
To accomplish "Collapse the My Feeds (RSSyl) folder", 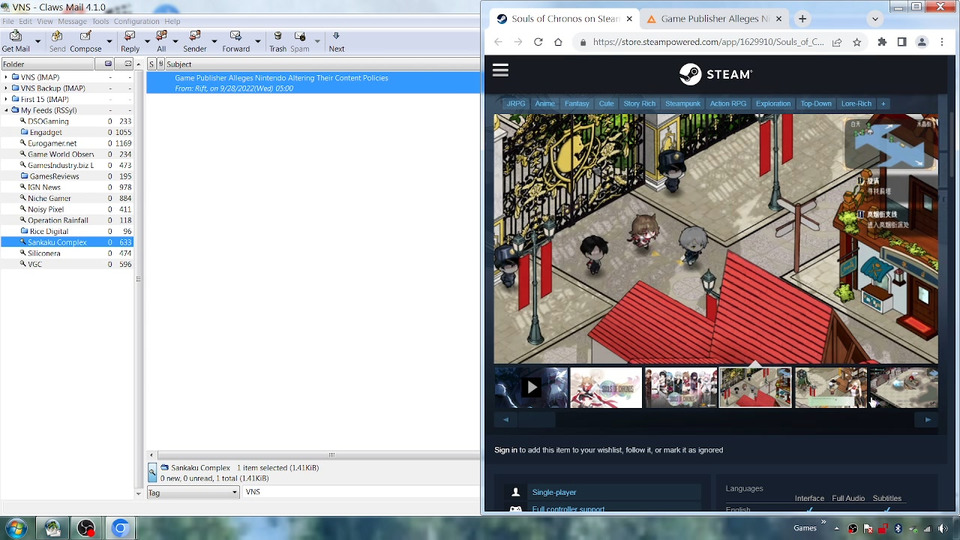I will (x=6, y=110).
